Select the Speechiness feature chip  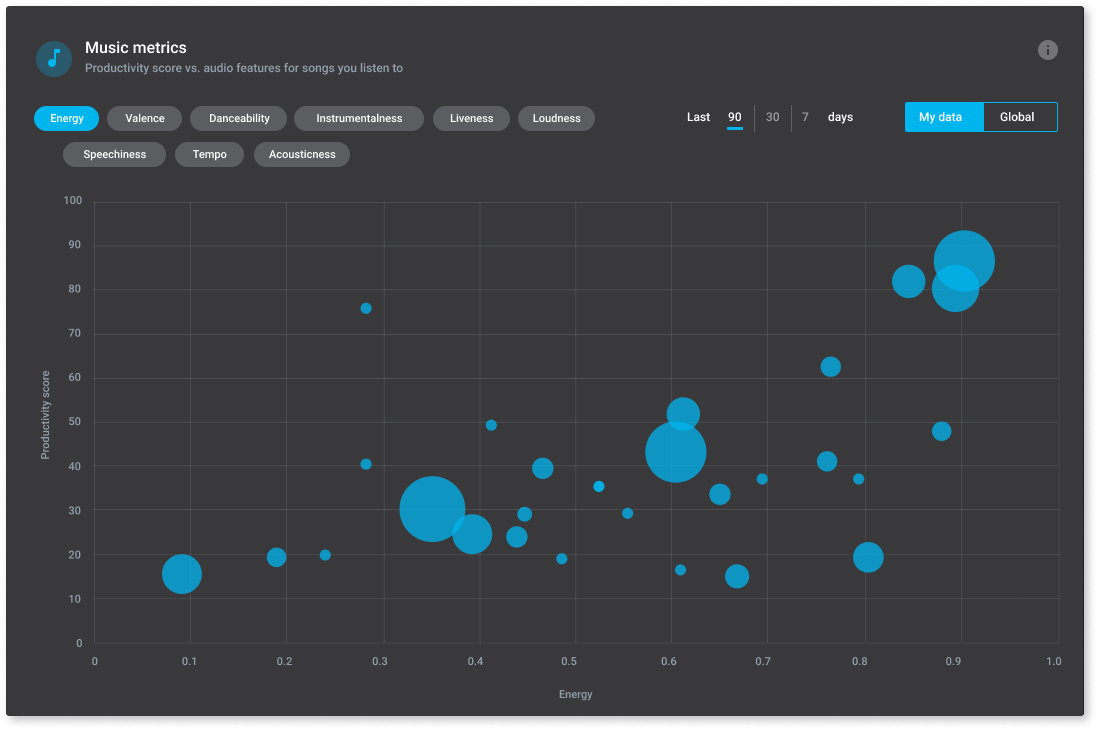click(114, 154)
